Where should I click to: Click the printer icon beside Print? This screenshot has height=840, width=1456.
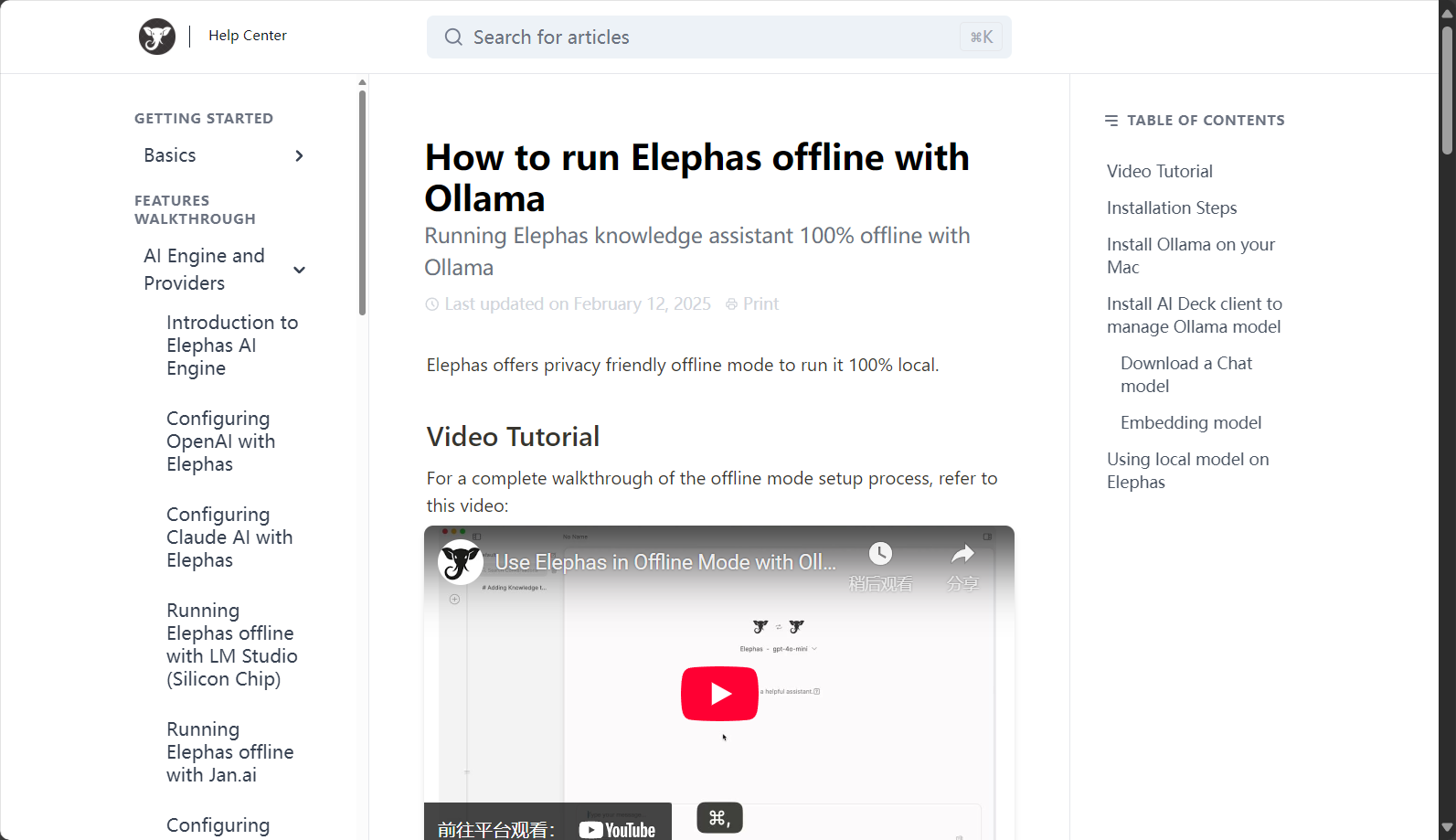pos(731,304)
